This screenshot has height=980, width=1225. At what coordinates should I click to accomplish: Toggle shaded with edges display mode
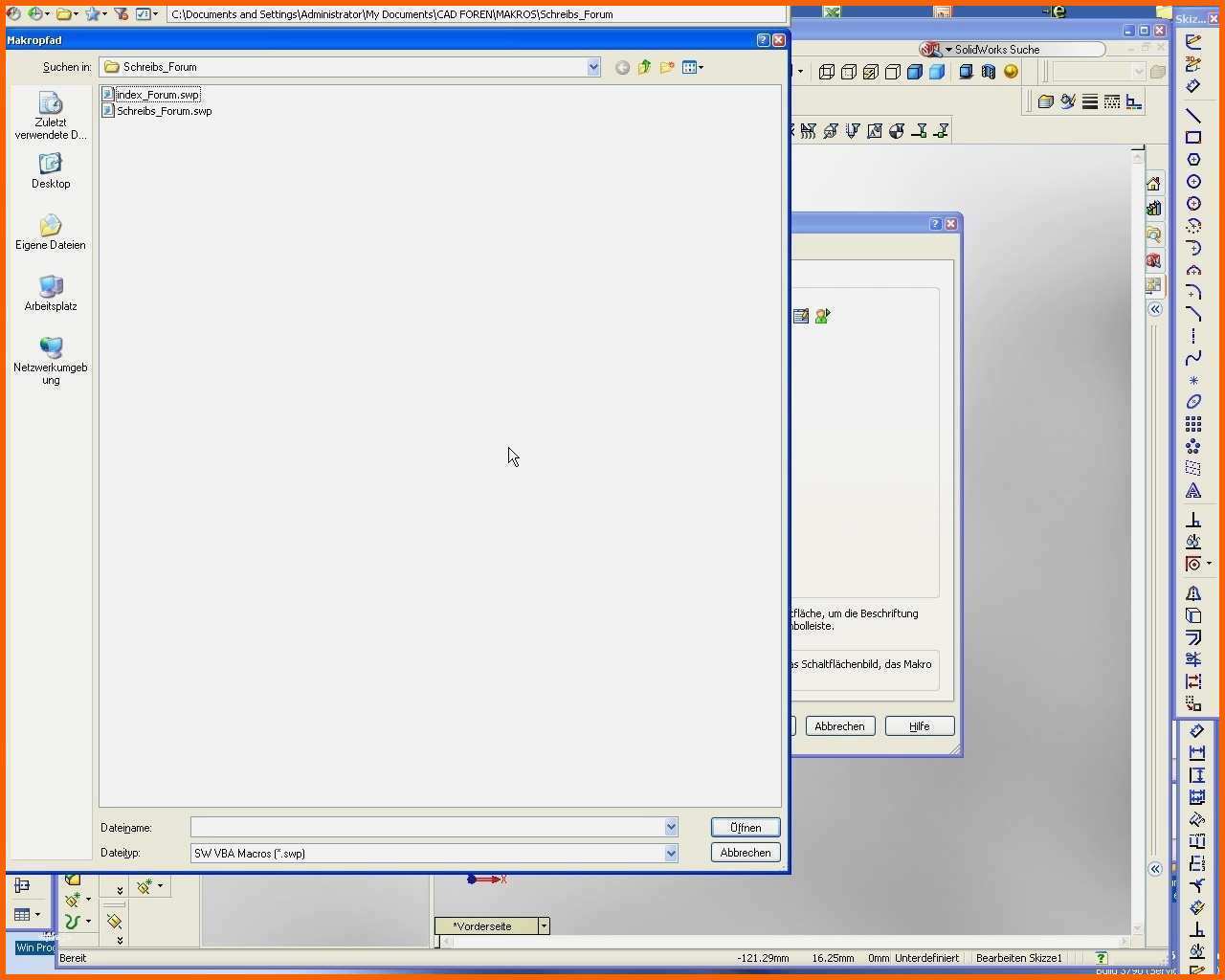[x=915, y=72]
